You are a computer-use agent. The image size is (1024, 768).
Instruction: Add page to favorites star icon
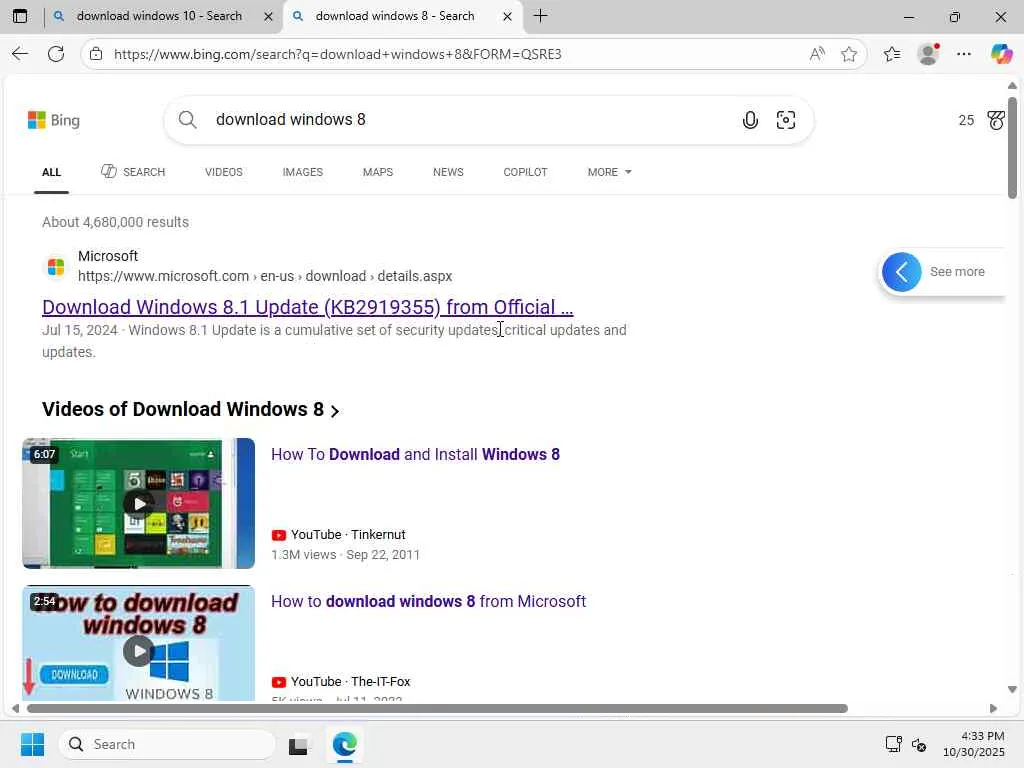849,54
